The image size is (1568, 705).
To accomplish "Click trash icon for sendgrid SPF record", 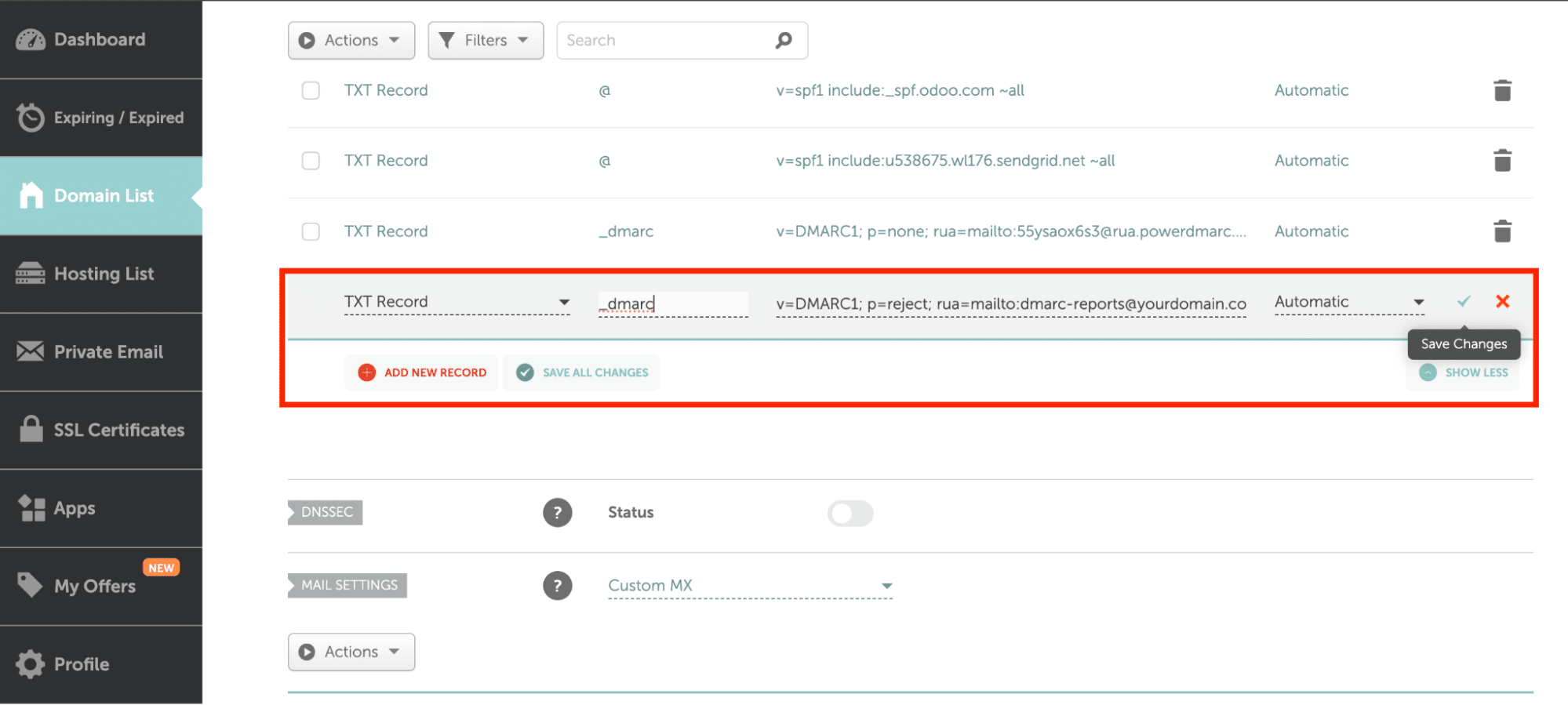I will [x=1501, y=161].
